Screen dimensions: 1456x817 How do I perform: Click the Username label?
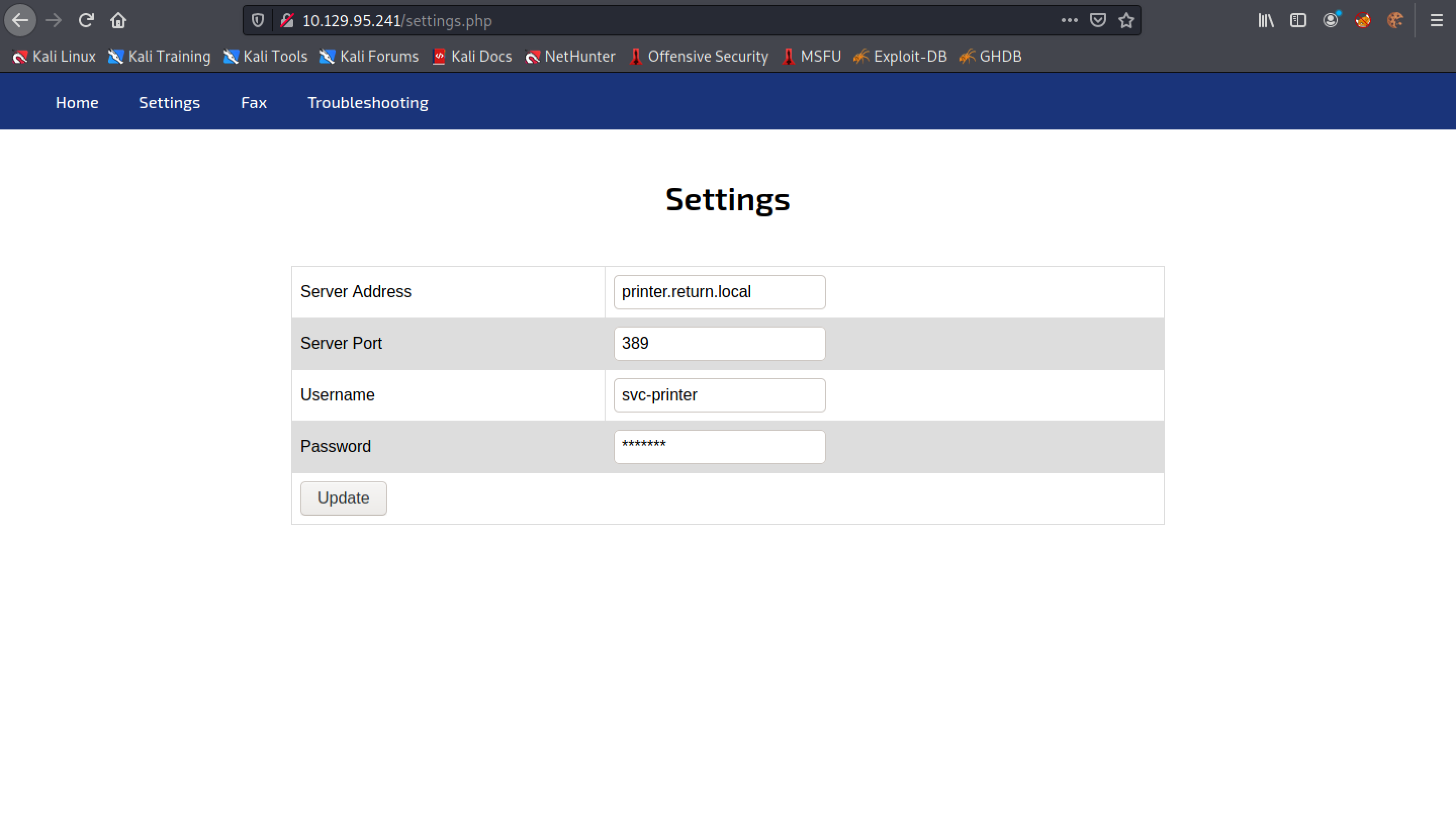pos(337,395)
